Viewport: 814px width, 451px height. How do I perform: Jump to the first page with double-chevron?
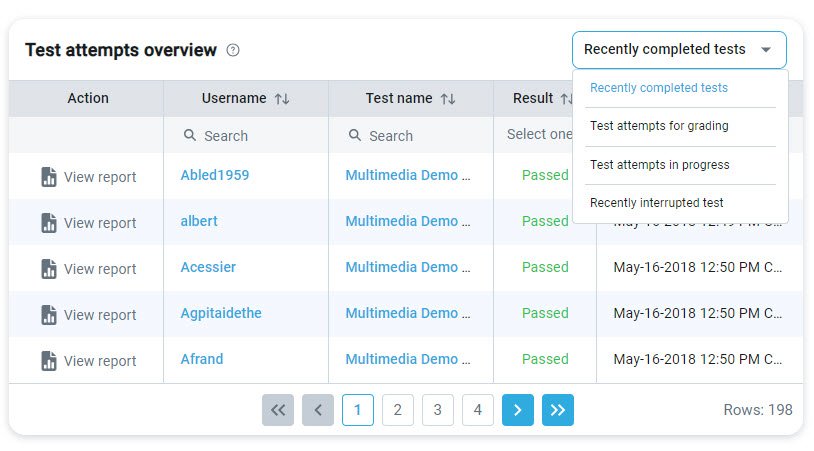pyautogui.click(x=278, y=409)
